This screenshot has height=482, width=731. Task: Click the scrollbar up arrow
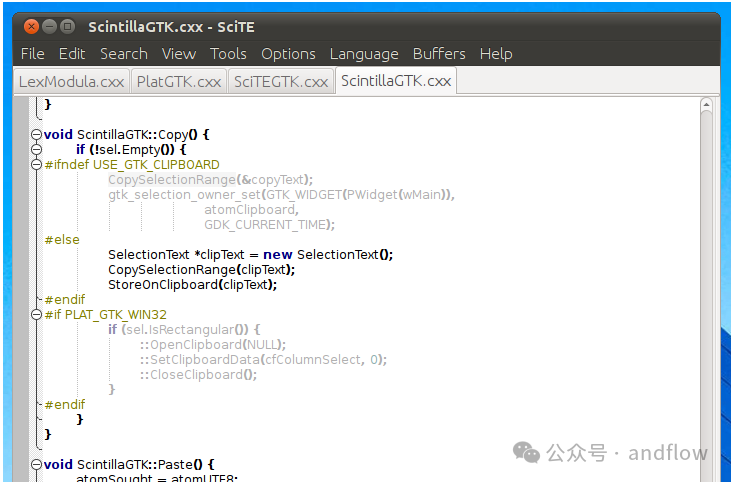[x=706, y=104]
